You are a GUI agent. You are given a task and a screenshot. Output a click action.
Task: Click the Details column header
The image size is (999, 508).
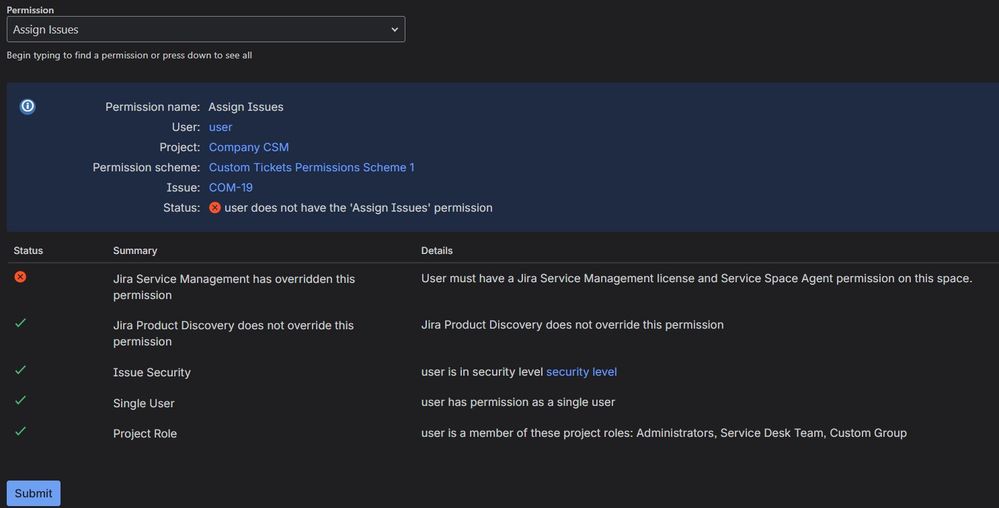(x=437, y=250)
